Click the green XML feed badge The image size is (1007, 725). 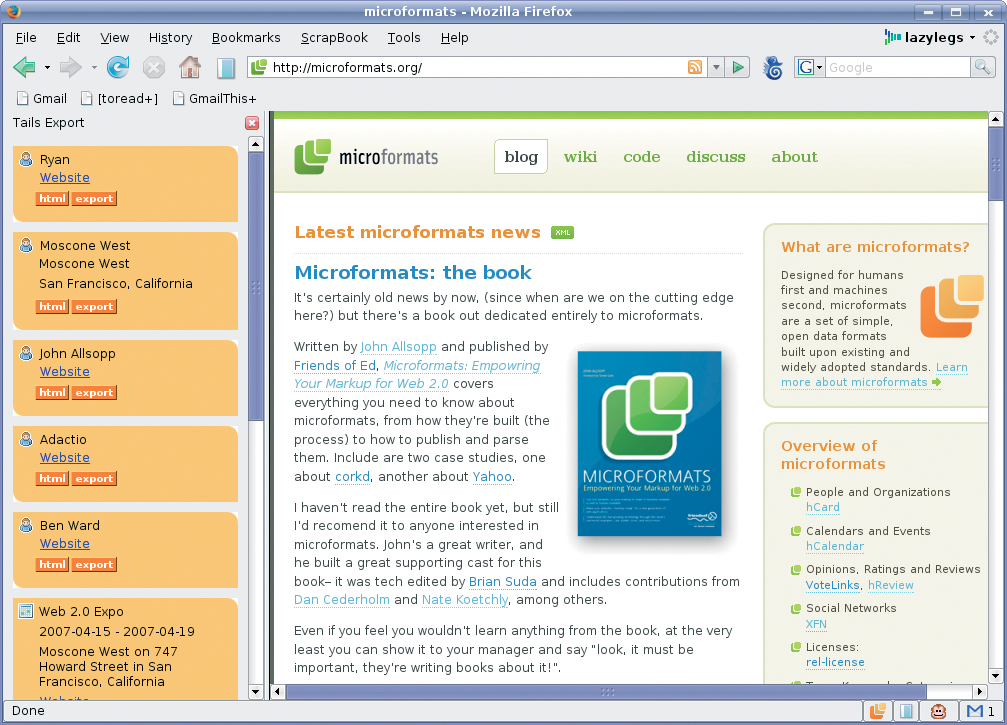tap(563, 232)
